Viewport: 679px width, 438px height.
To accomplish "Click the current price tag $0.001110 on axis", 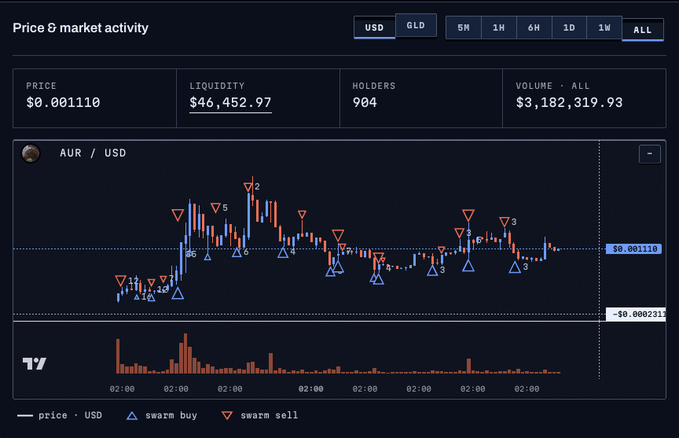I will point(634,249).
